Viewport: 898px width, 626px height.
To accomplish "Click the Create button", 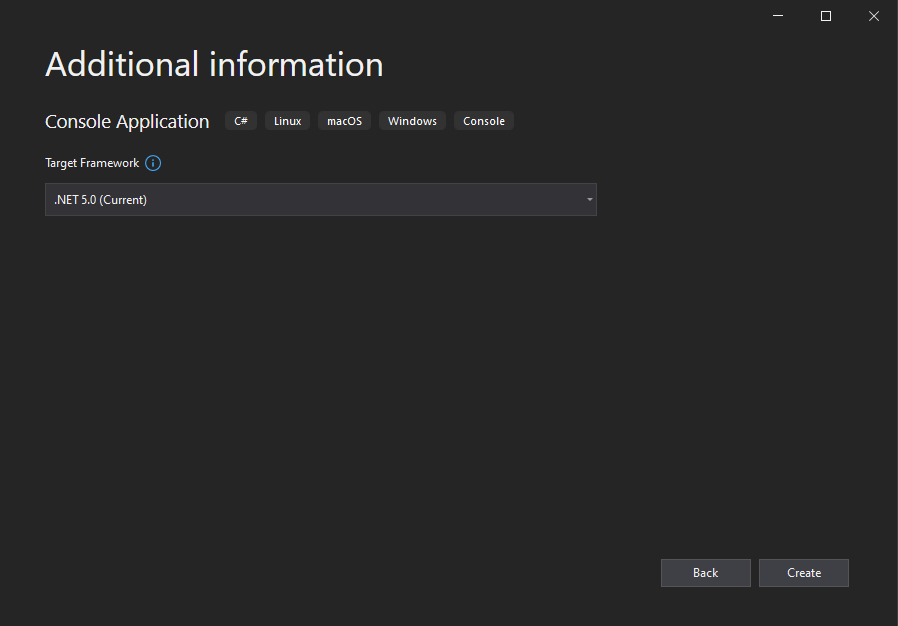I will coord(804,573).
